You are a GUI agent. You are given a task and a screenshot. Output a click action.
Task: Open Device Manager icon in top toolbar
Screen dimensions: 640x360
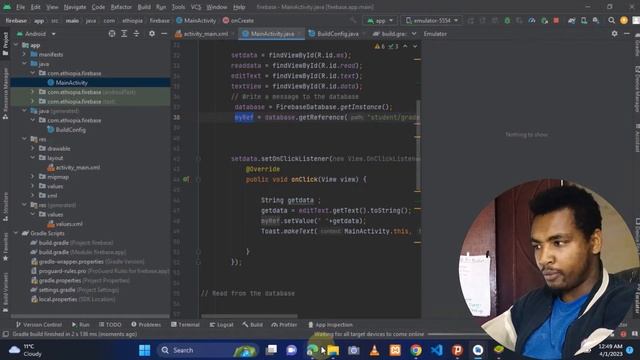click(584, 20)
